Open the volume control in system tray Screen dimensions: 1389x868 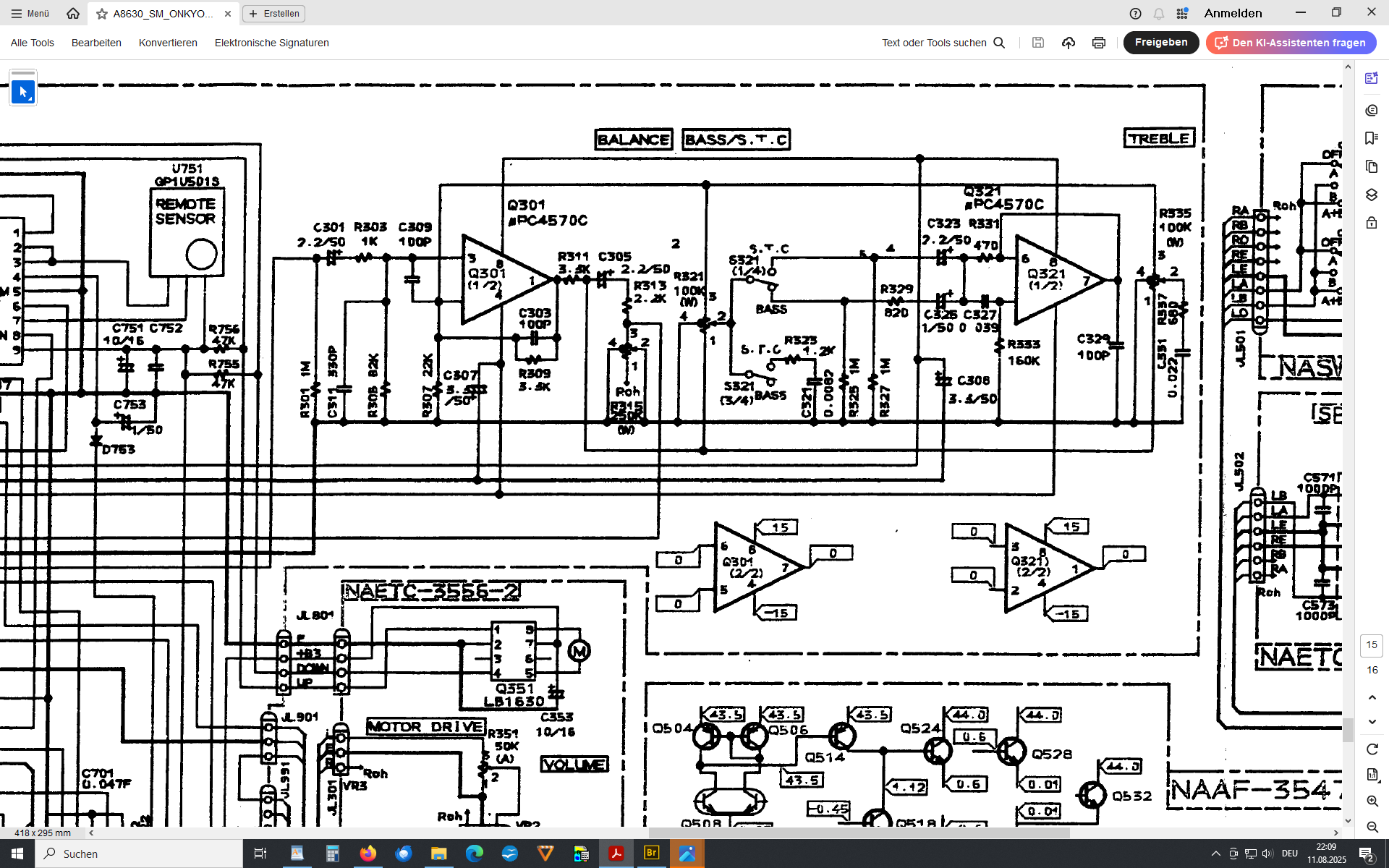click(1267, 854)
